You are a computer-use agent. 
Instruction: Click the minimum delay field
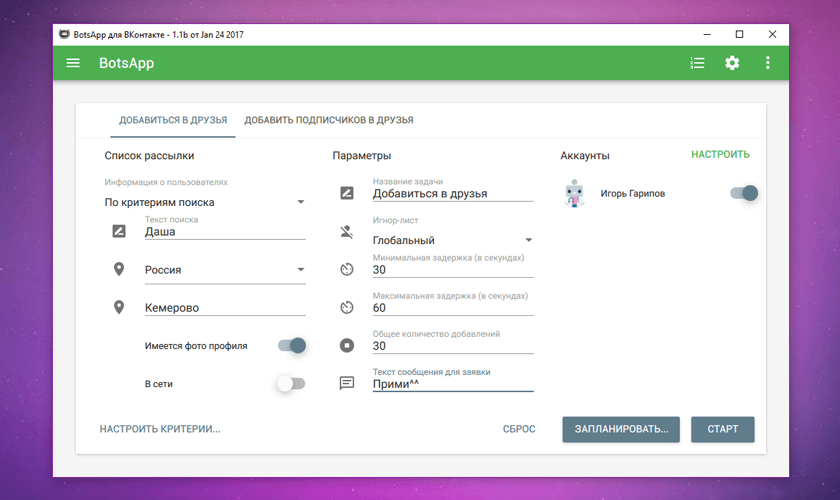(x=453, y=270)
